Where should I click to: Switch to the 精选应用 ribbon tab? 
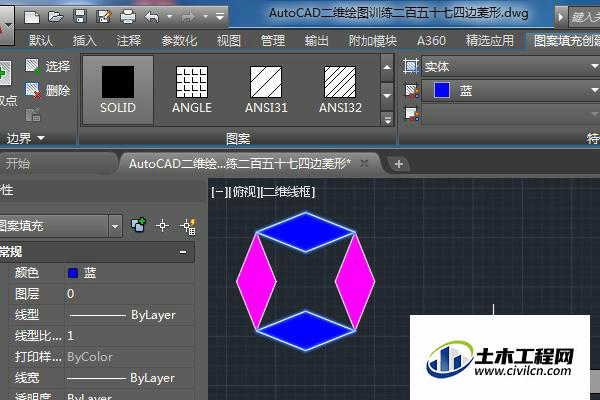point(490,41)
